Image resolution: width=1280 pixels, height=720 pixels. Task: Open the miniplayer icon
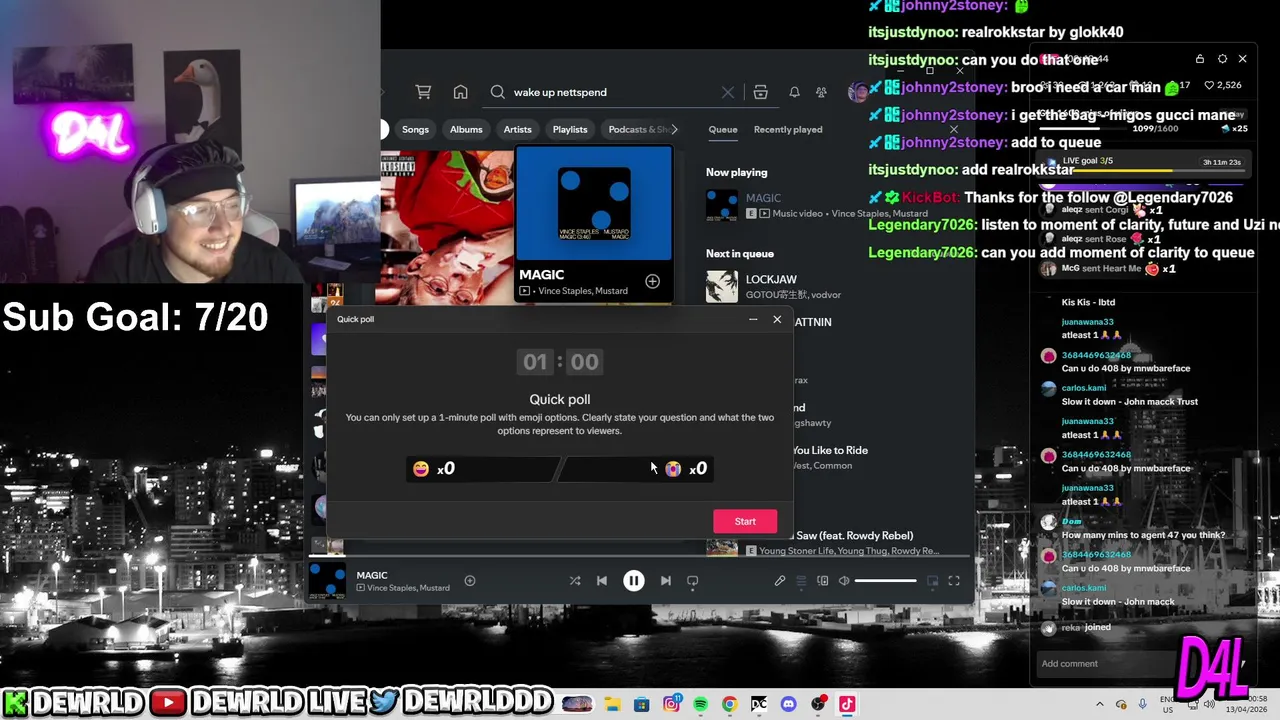coord(933,581)
